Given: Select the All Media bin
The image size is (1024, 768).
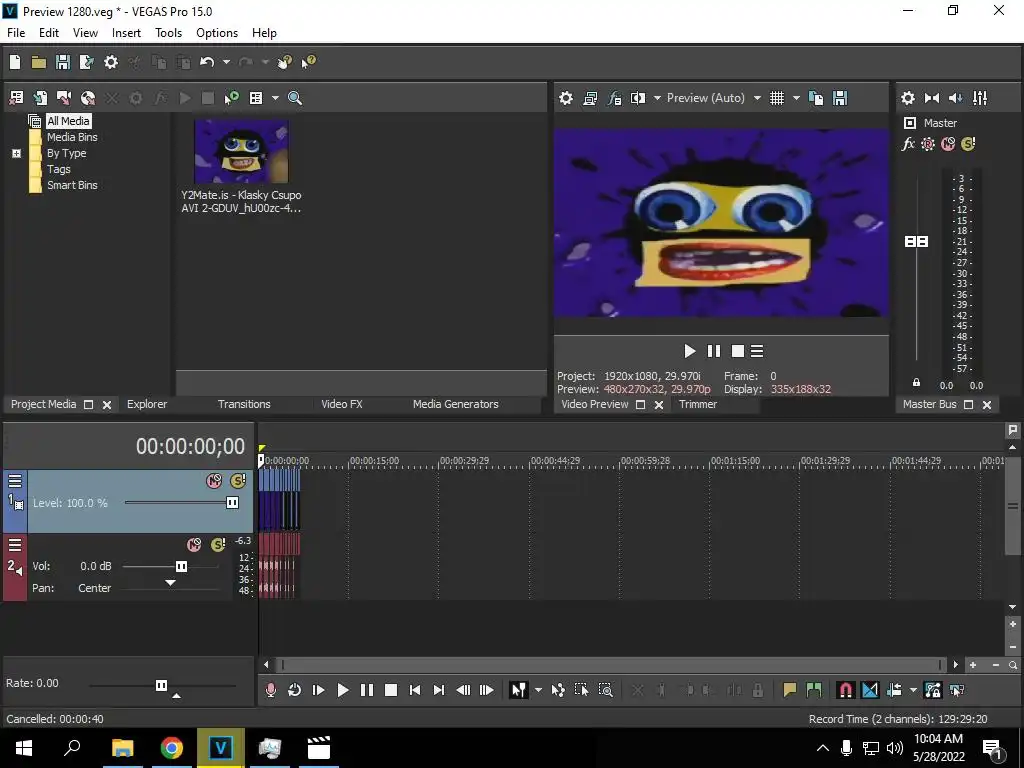Looking at the screenshot, I should click(x=68, y=121).
